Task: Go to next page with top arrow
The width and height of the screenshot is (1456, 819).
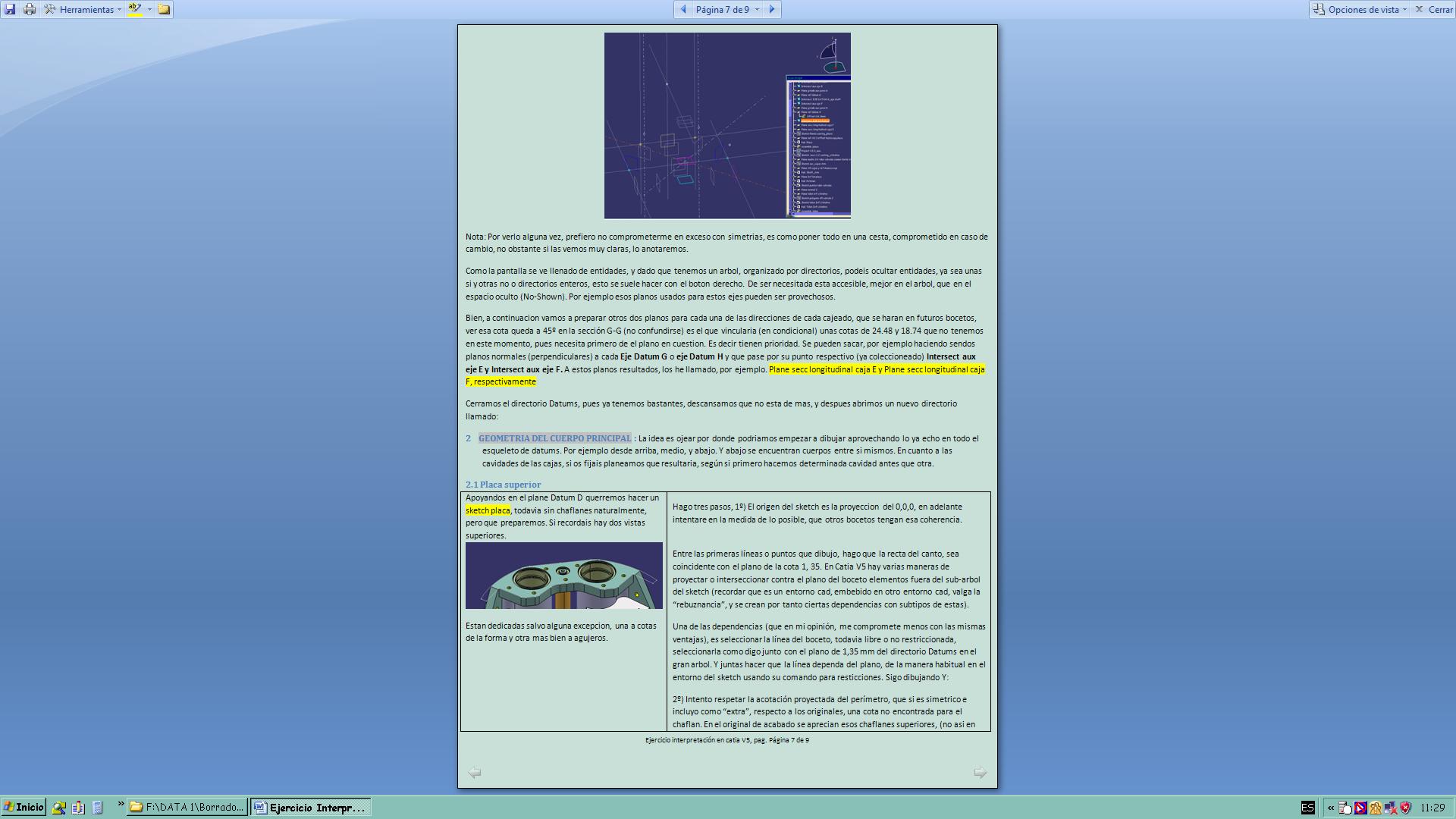Action: point(772,9)
